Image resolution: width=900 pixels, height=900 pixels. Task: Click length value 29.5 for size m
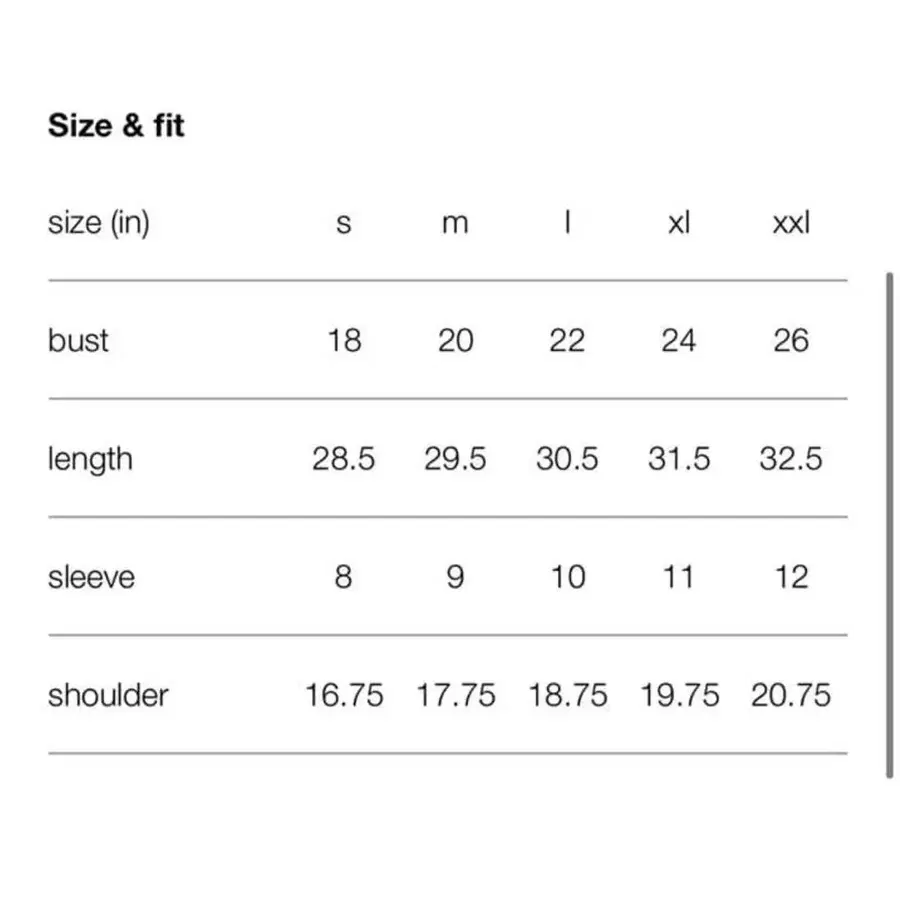tap(455, 459)
